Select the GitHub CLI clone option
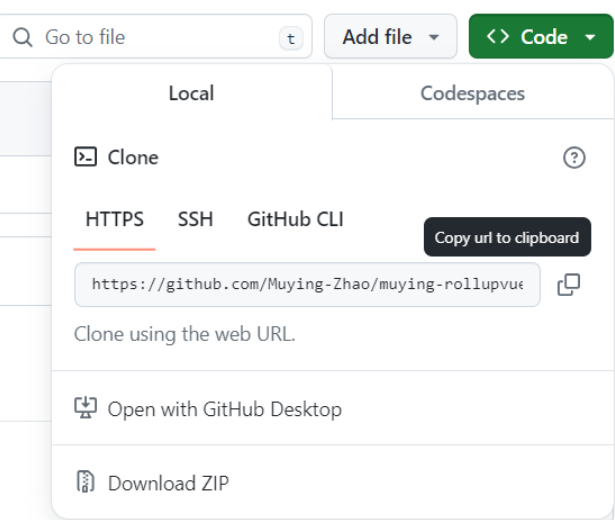This screenshot has height=520, width=615. pyautogui.click(x=295, y=219)
